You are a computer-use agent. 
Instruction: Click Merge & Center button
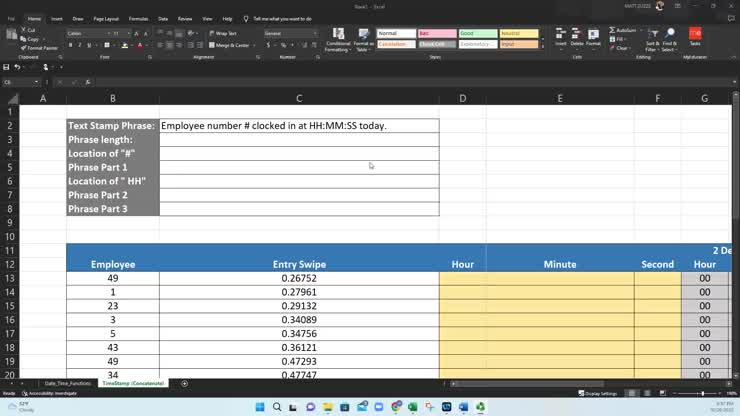[231, 45]
